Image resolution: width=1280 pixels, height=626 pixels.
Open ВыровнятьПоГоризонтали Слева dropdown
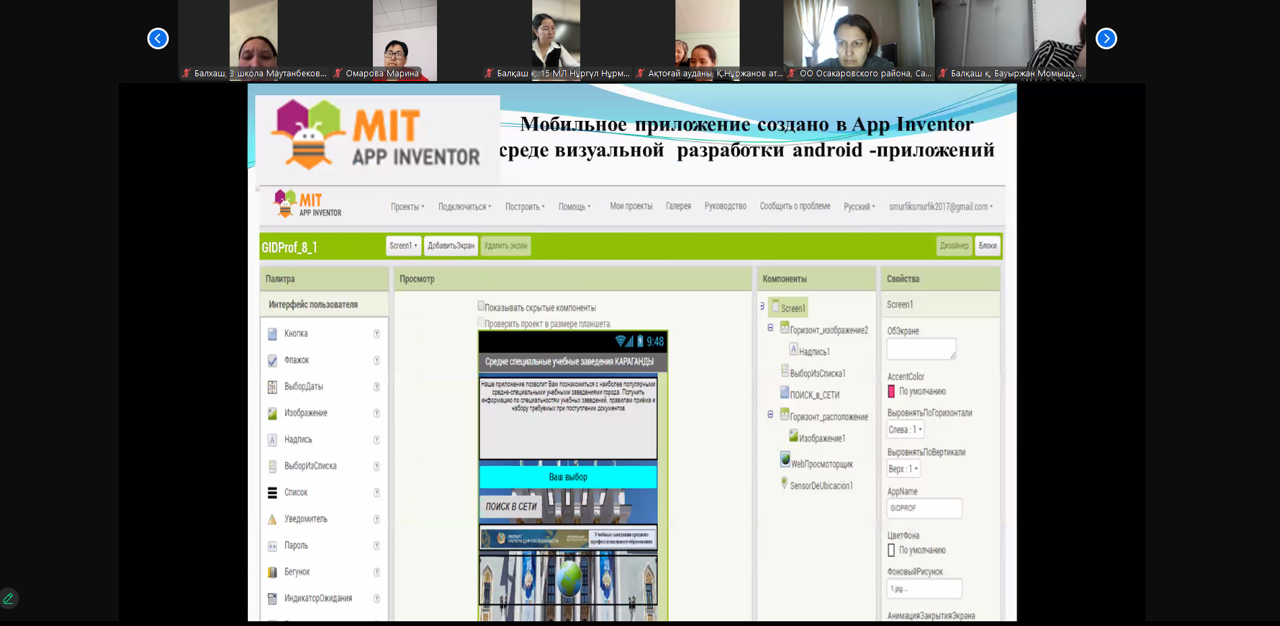coord(905,430)
